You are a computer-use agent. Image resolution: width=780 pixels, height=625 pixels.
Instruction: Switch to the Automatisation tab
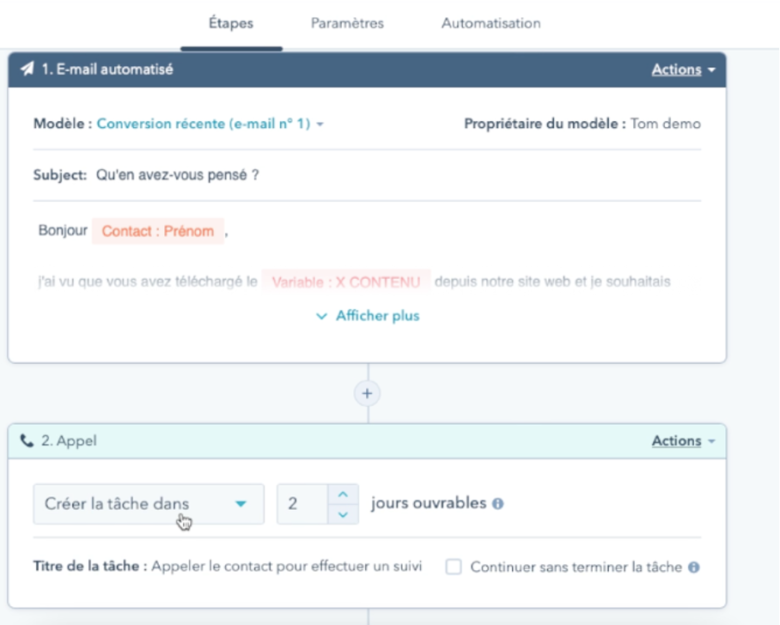click(x=491, y=23)
